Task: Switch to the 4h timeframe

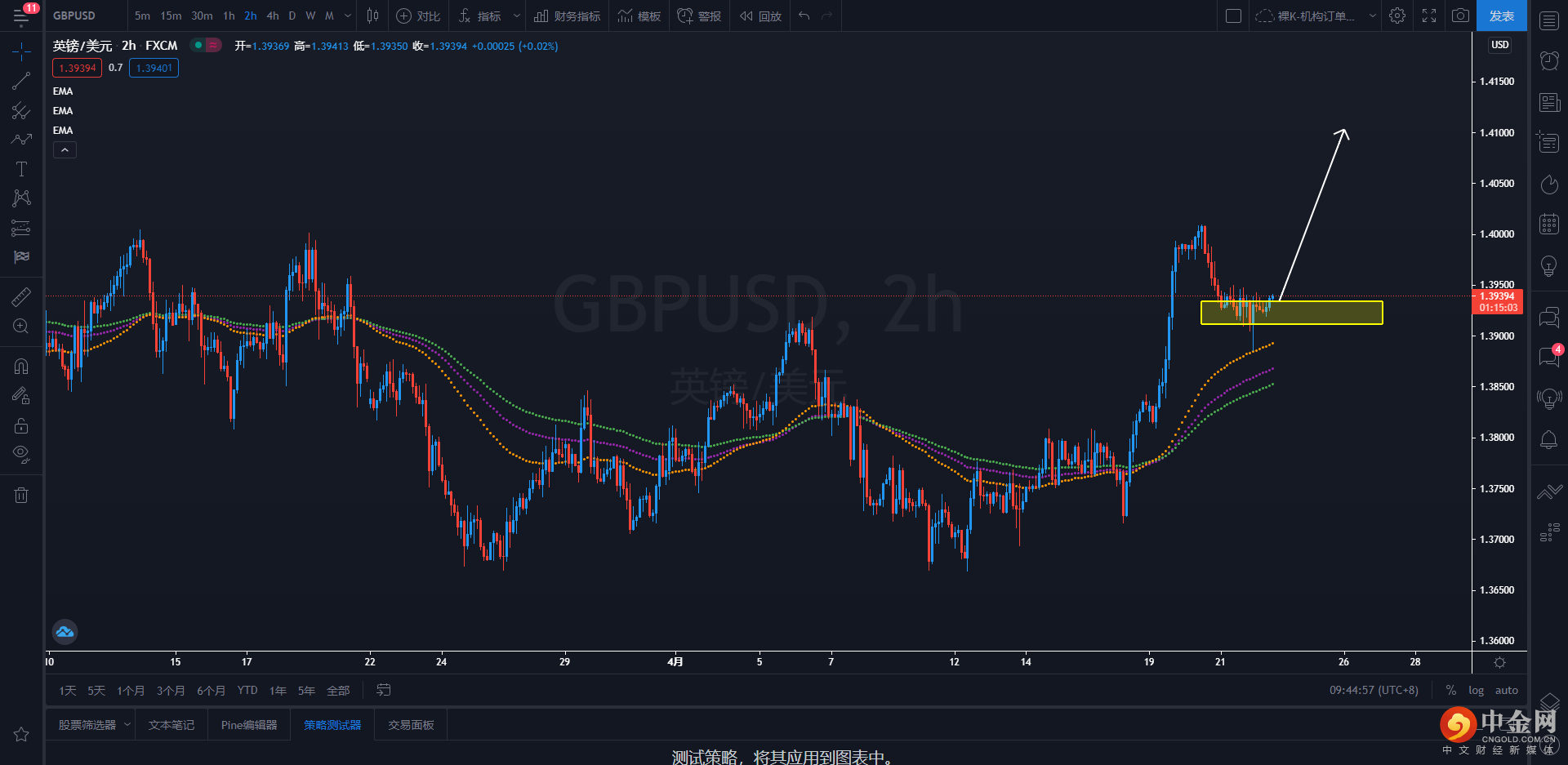Action: click(273, 16)
